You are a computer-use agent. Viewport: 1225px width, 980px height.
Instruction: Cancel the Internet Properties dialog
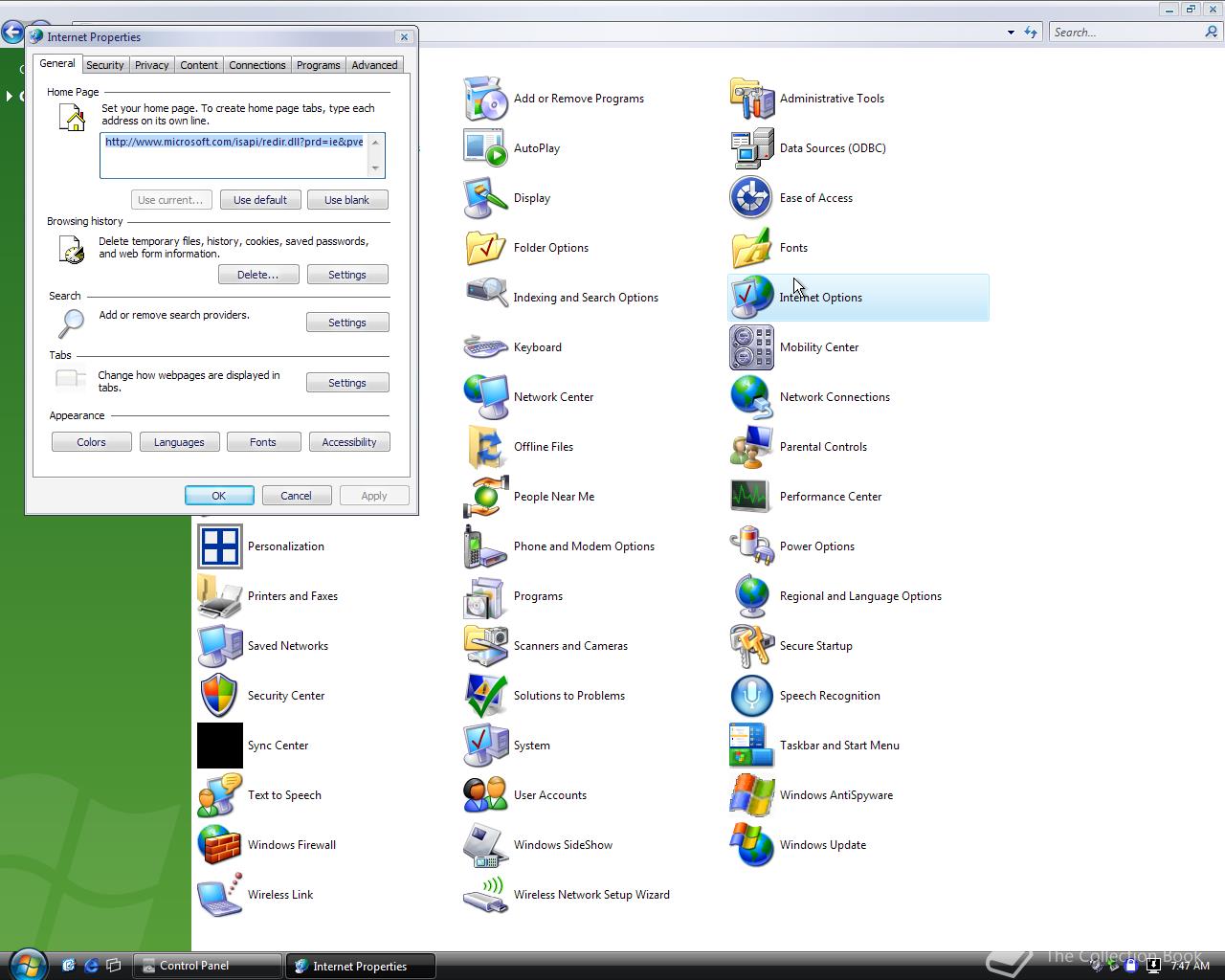(x=296, y=496)
